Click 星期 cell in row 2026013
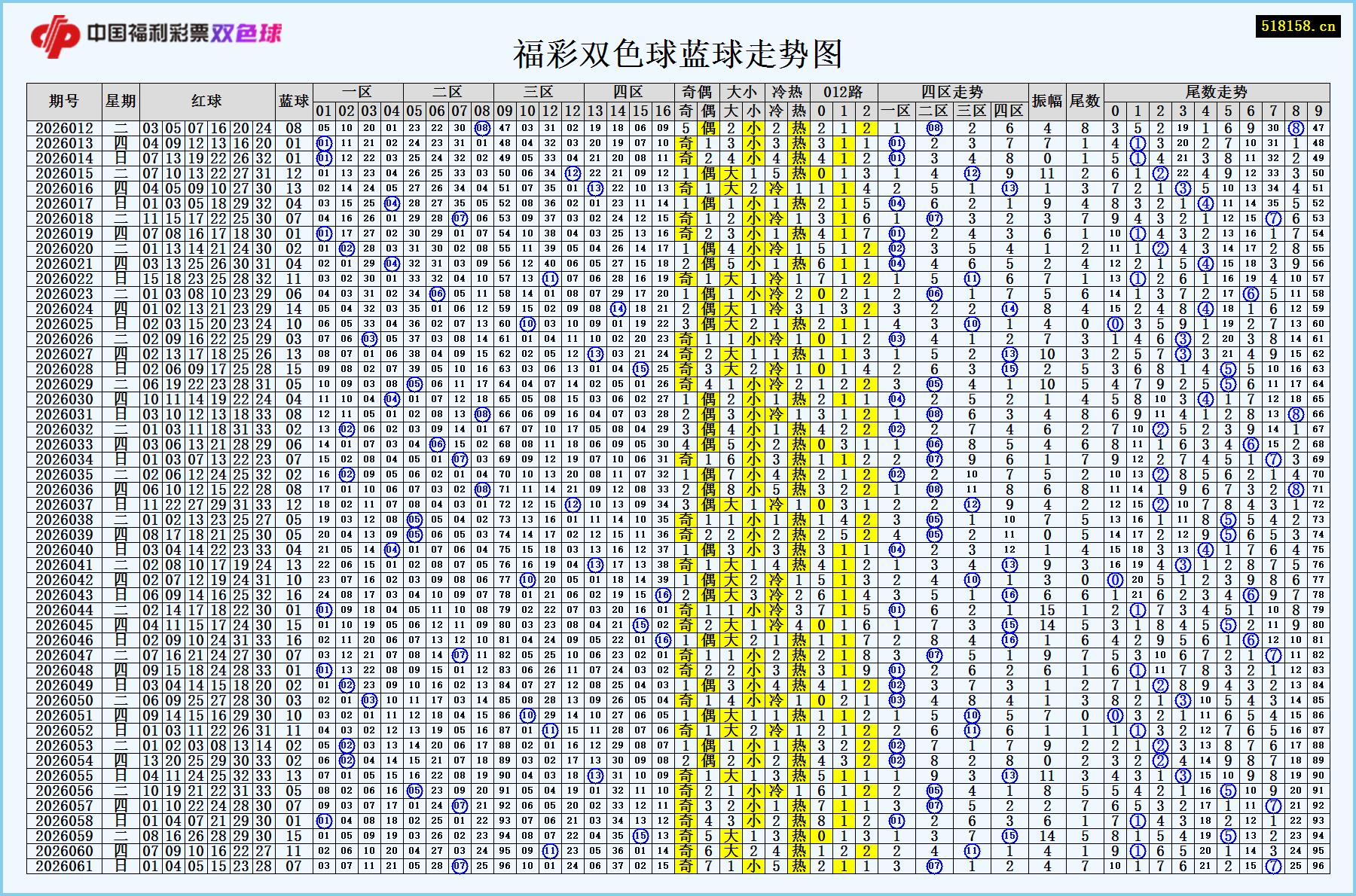Viewport: 1356px width, 896px height. tap(121, 144)
